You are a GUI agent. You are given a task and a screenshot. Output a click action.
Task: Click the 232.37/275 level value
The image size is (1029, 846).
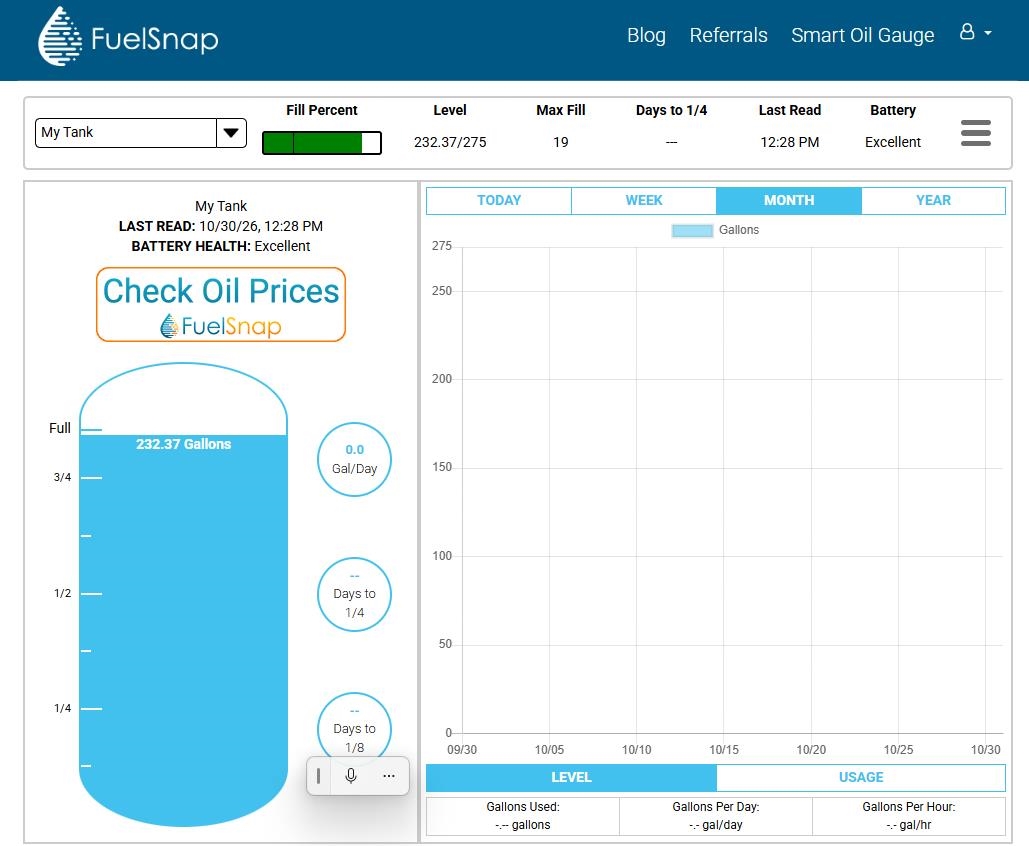450,142
